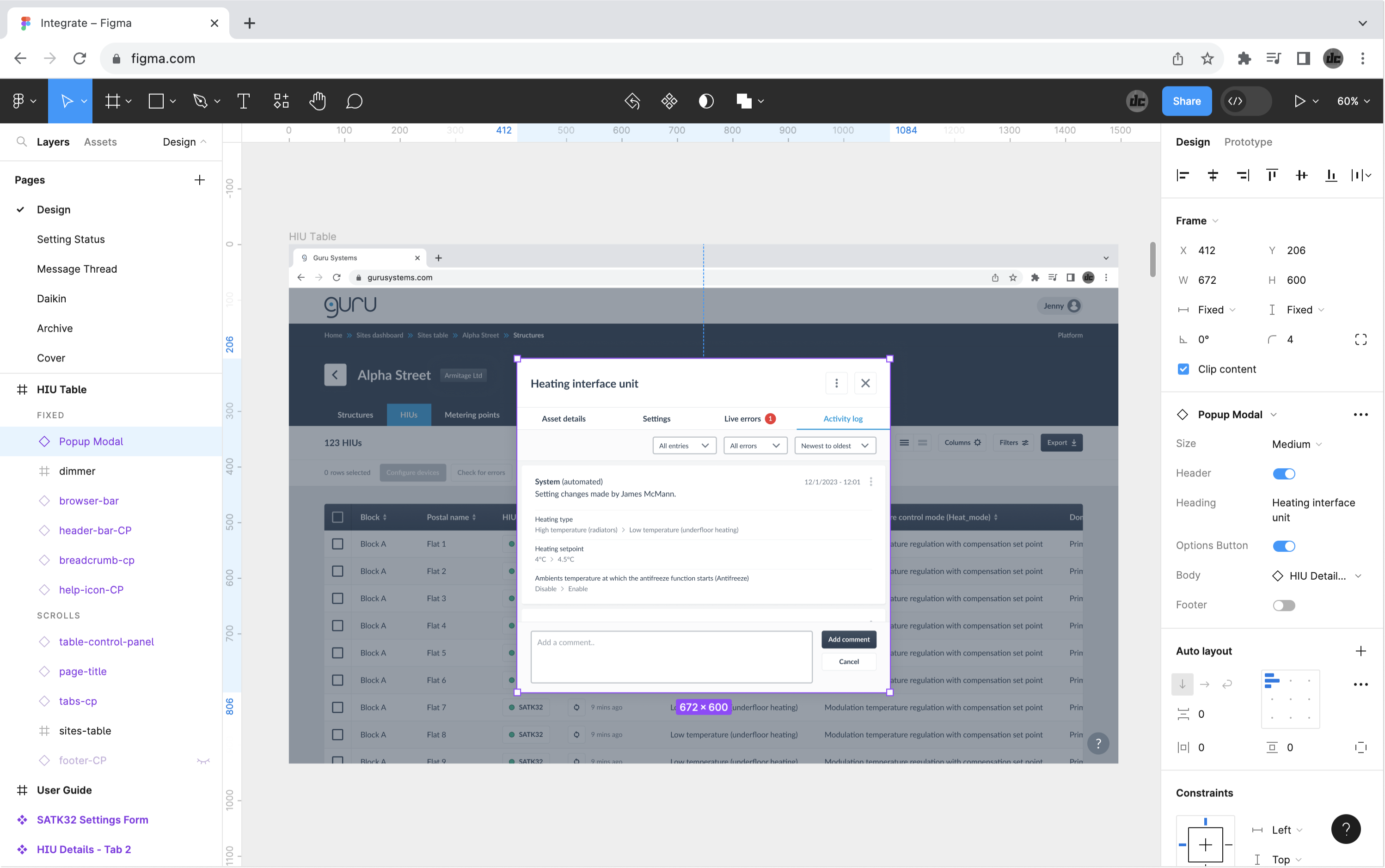Open the Resources tool

click(282, 101)
